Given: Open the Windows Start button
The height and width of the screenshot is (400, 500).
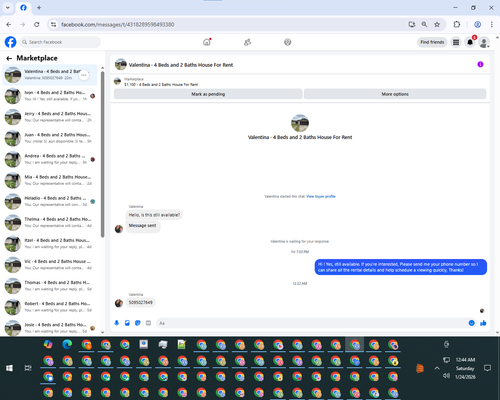Looking at the screenshot, I should (9, 368).
